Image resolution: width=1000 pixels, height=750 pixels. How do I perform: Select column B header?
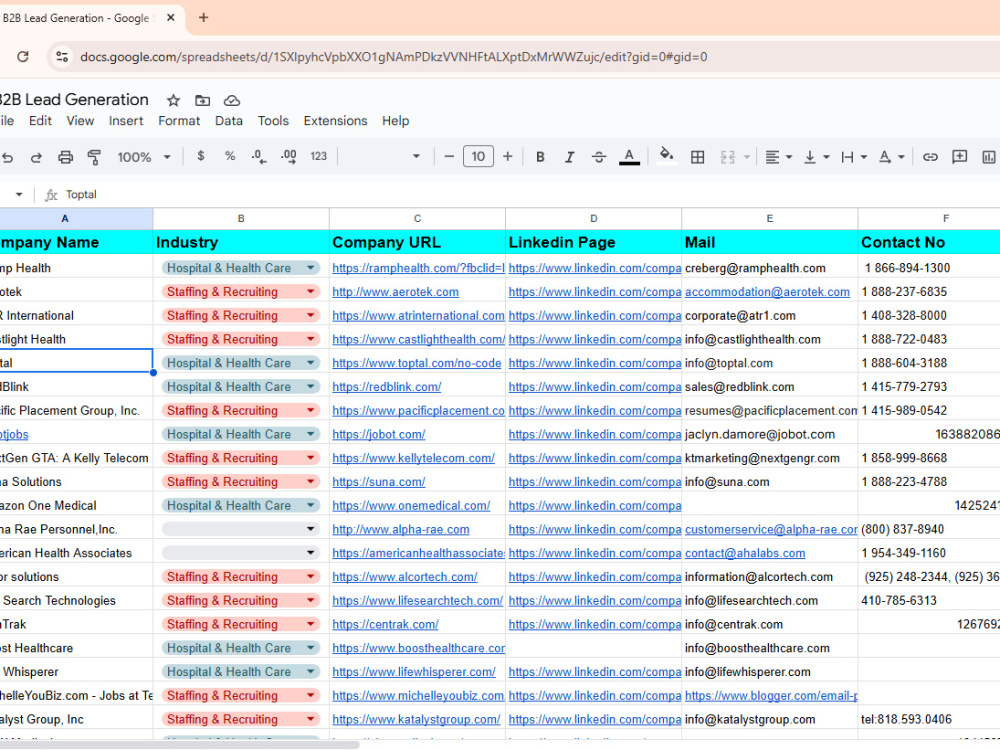click(241, 218)
